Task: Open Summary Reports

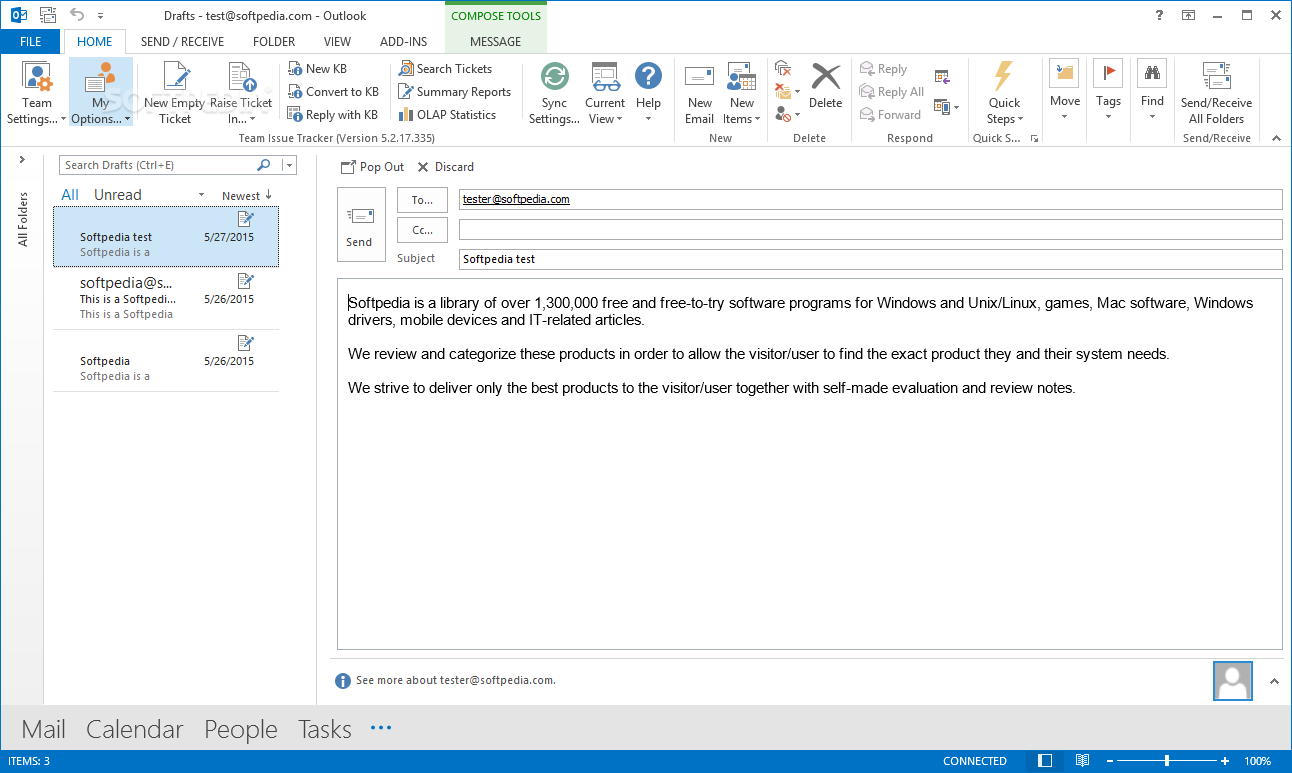Action: [x=455, y=92]
